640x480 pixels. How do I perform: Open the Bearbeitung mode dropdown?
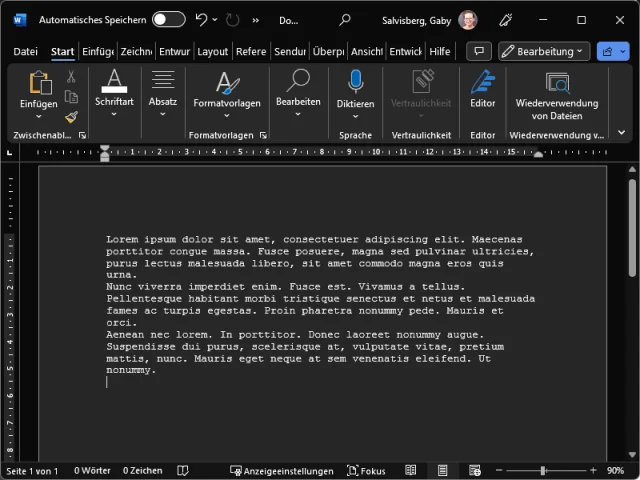click(543, 51)
